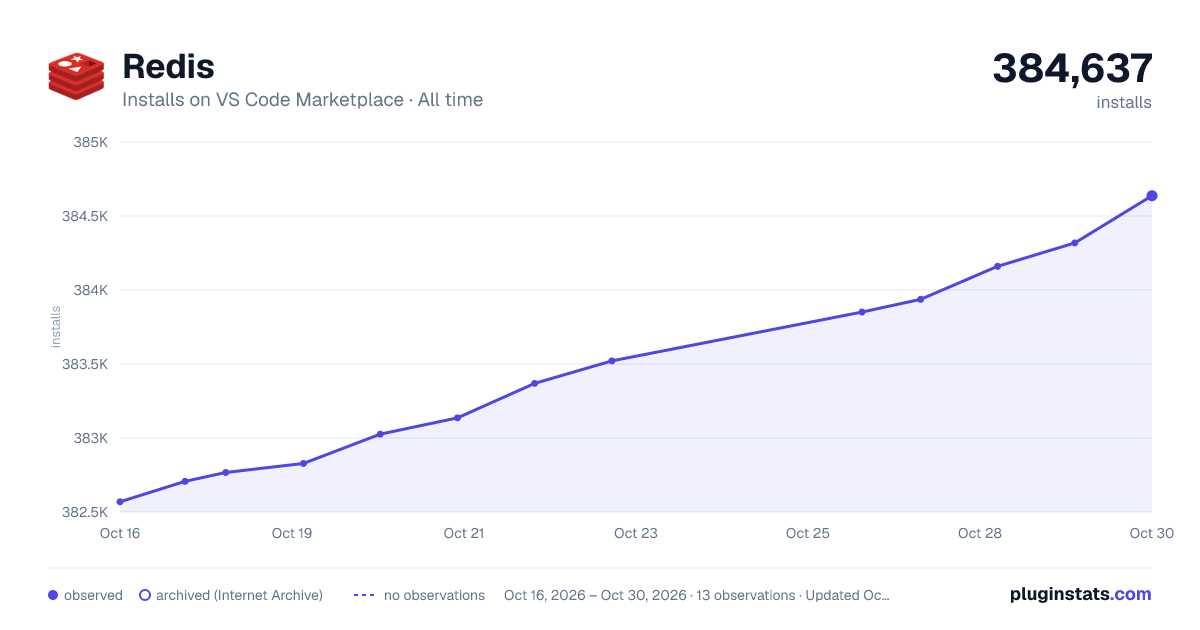The height and width of the screenshot is (630, 1200).
Task: Select the first data point at Oct 16
Action: click(120, 502)
